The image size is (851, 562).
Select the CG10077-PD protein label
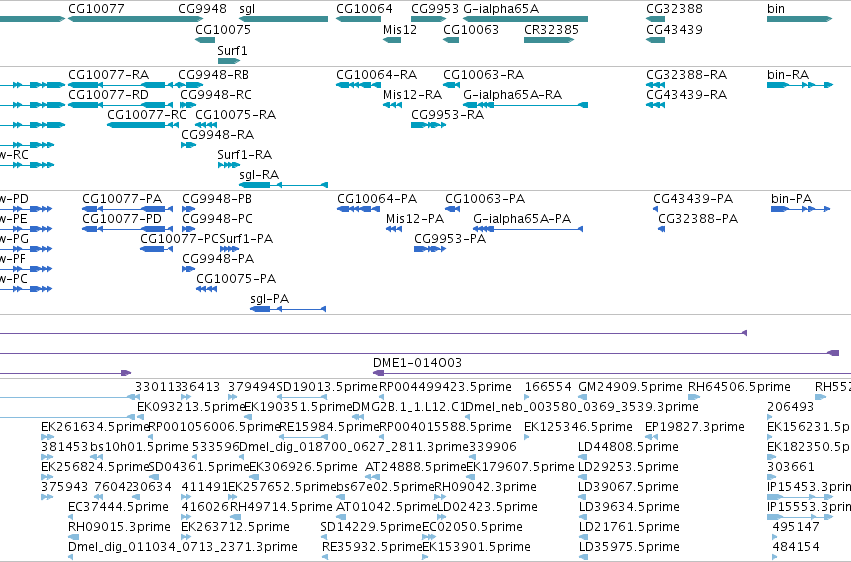(122, 219)
